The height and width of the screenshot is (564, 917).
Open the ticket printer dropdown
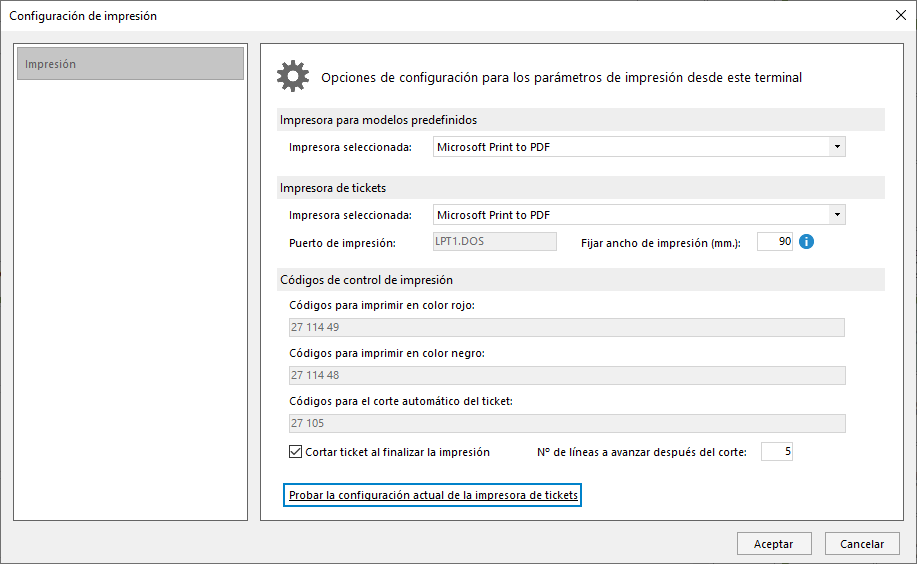pyautogui.click(x=837, y=215)
